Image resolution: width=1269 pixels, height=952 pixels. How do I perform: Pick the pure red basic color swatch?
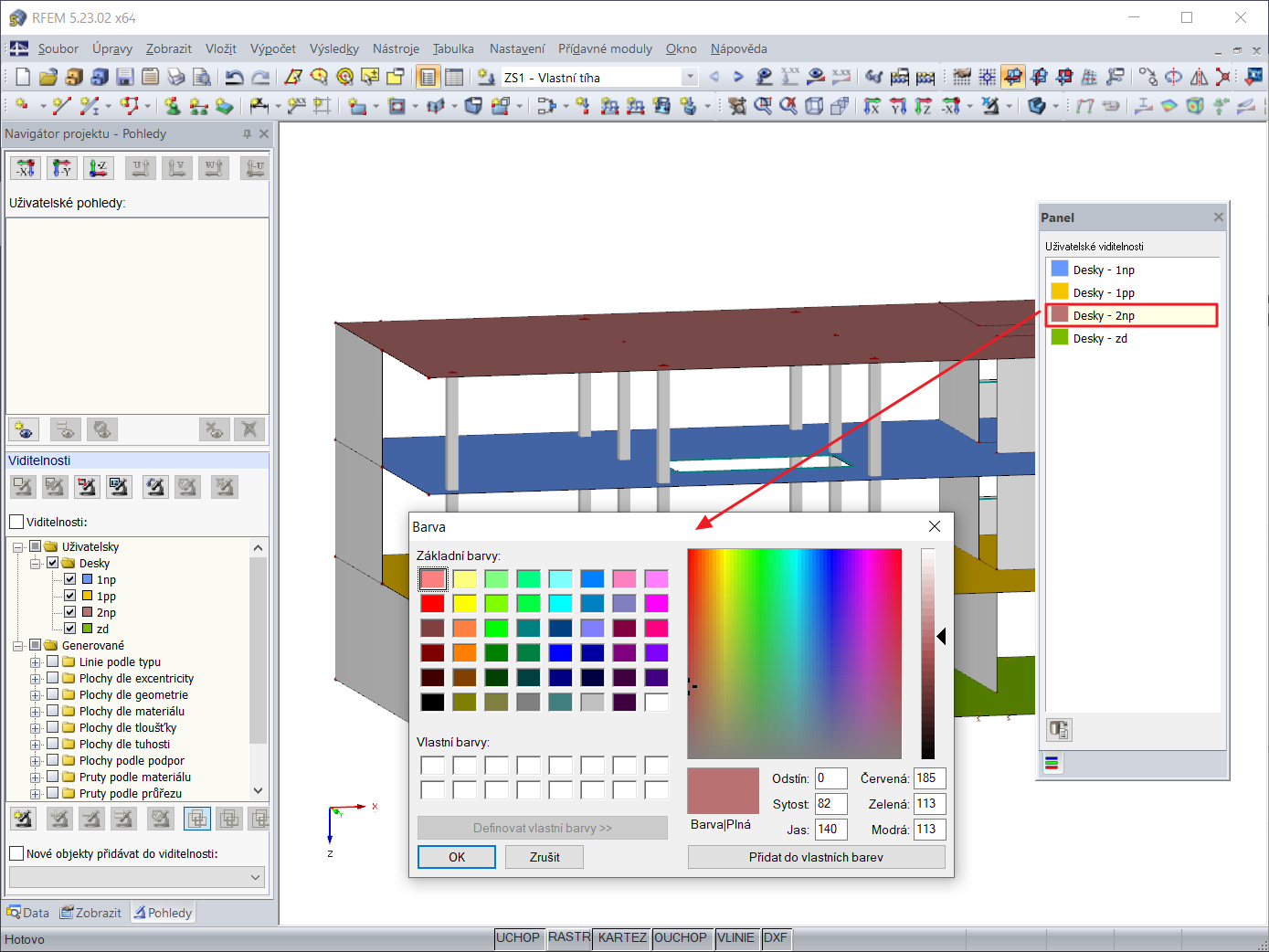432,603
